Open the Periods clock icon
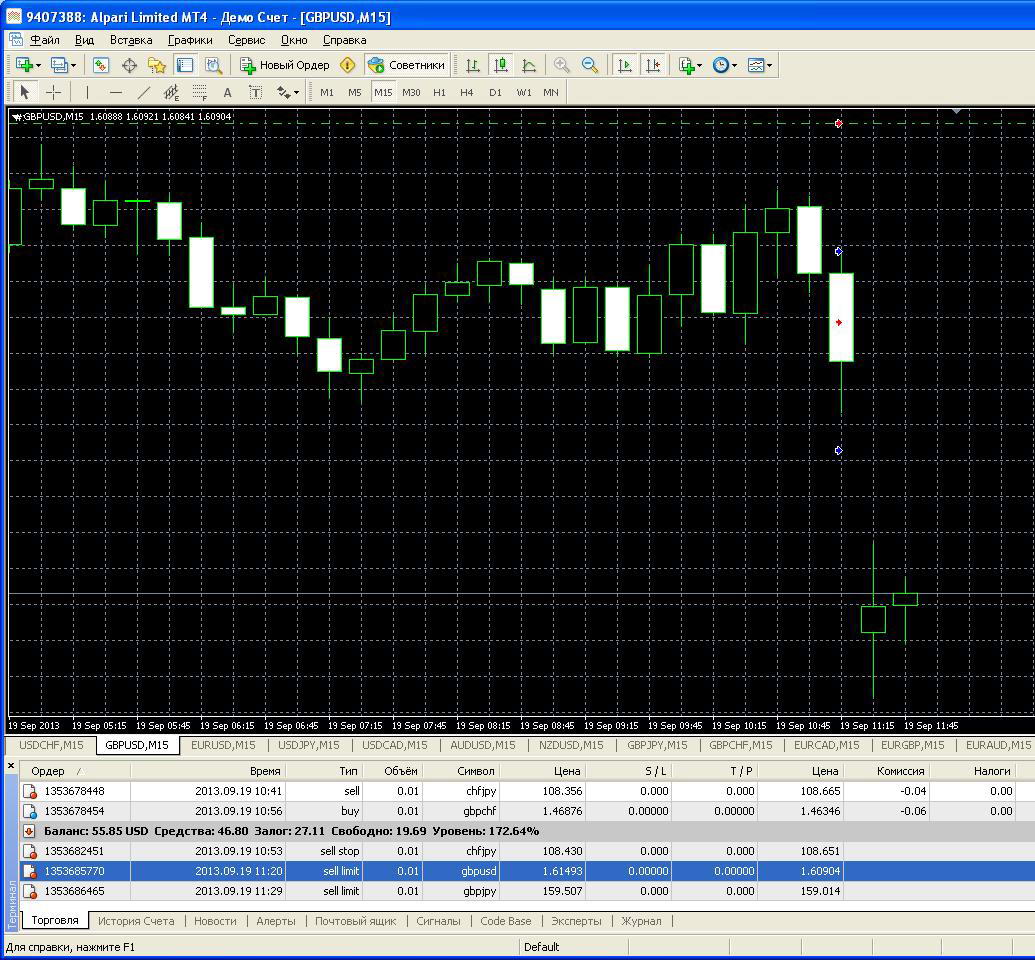Image resolution: width=1035 pixels, height=960 pixels. tap(721, 65)
